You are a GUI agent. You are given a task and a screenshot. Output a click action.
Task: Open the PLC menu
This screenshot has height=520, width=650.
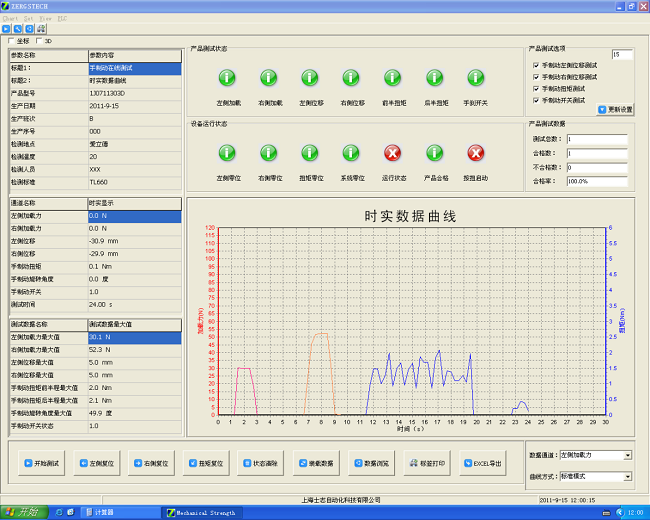62,19
